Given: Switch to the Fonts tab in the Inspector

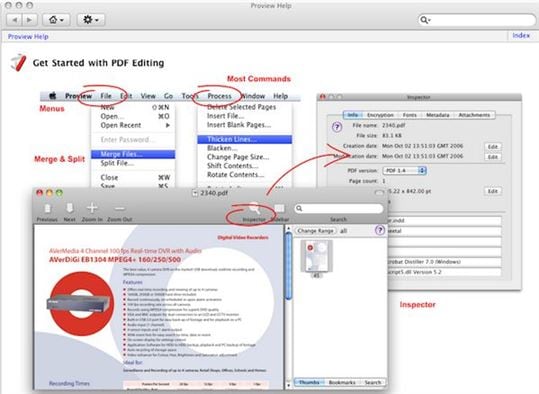Looking at the screenshot, I should [409, 115].
